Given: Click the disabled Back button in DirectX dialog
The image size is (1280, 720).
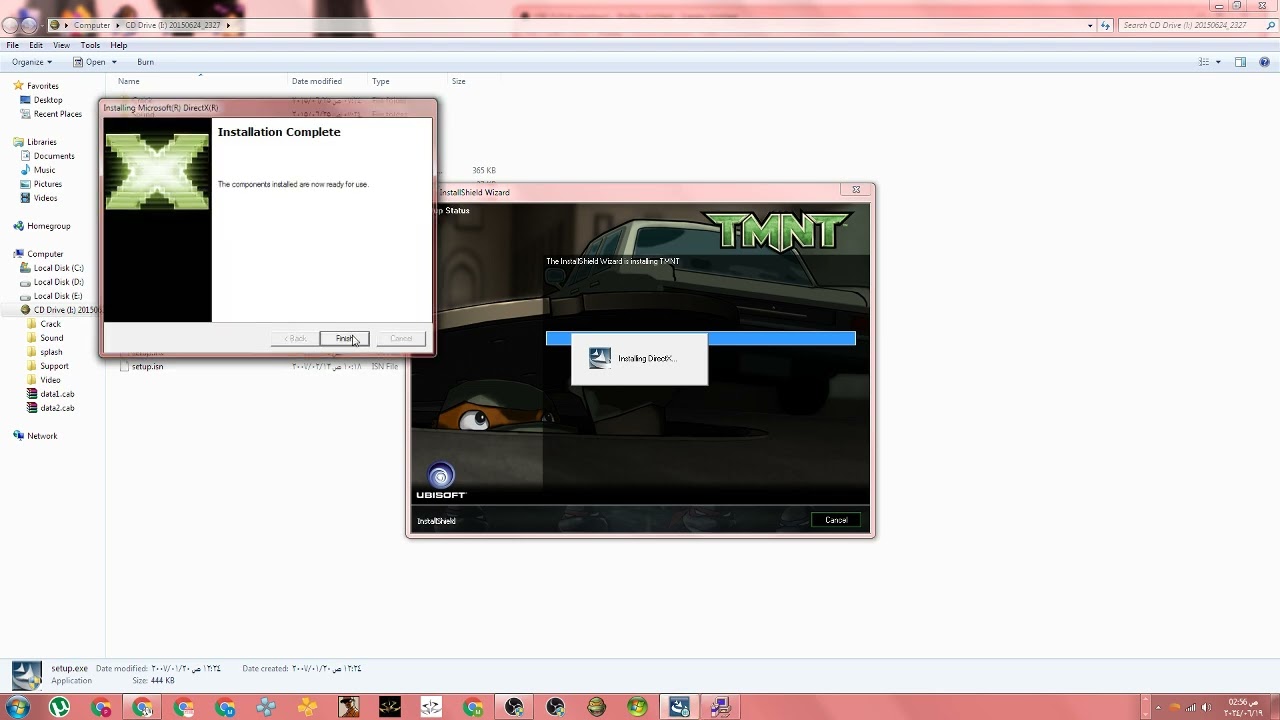Looking at the screenshot, I should pyautogui.click(x=295, y=338).
